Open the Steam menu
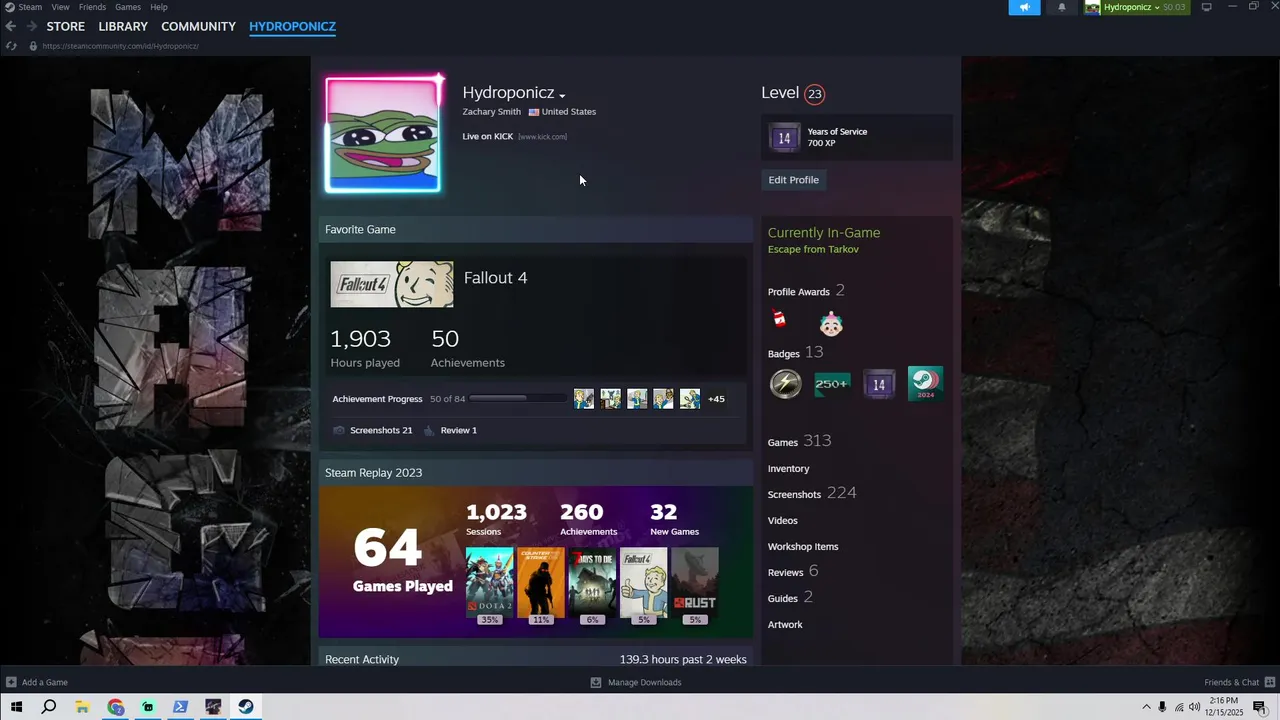 tap(30, 7)
